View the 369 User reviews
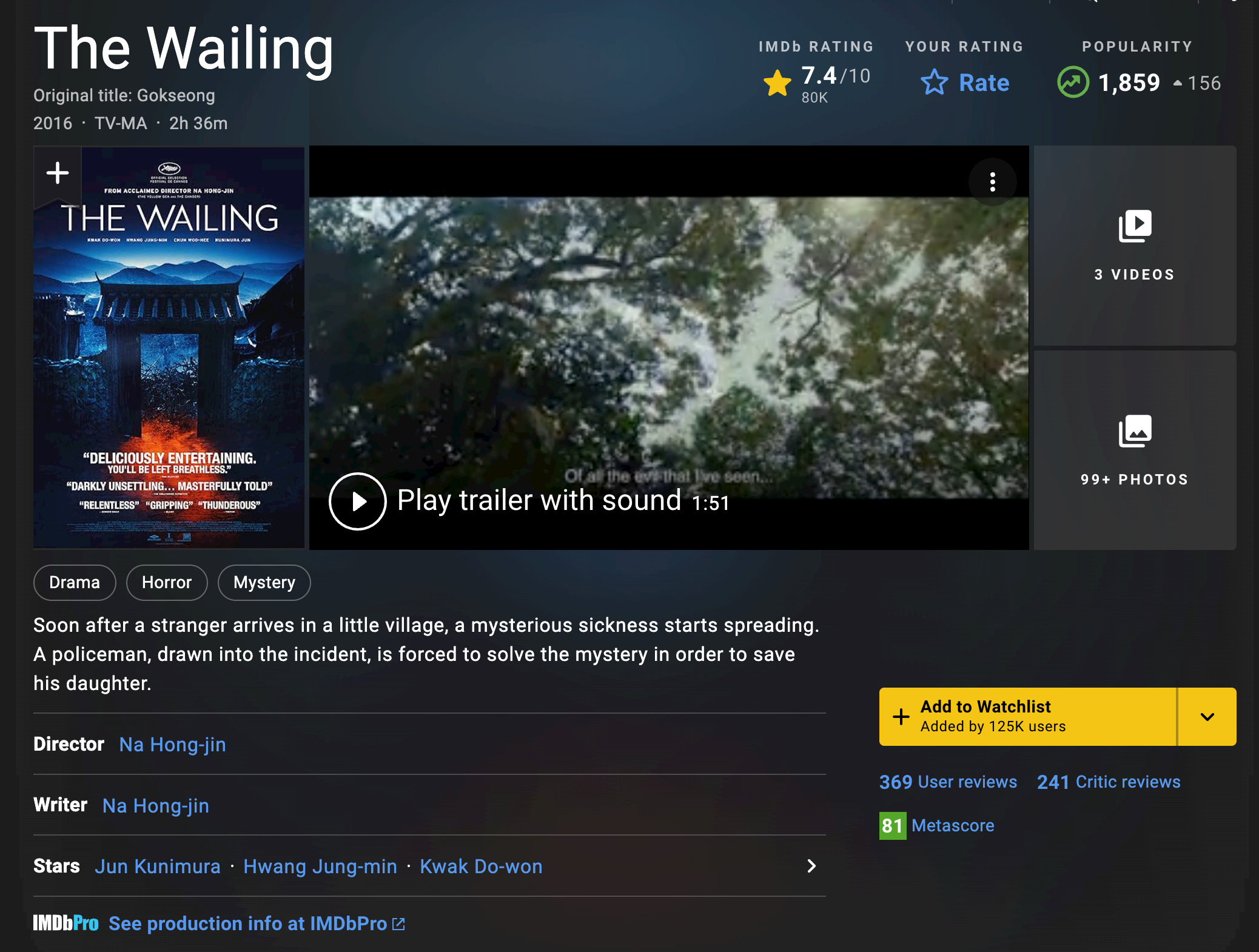Image resolution: width=1259 pixels, height=952 pixels. pyautogui.click(x=948, y=782)
